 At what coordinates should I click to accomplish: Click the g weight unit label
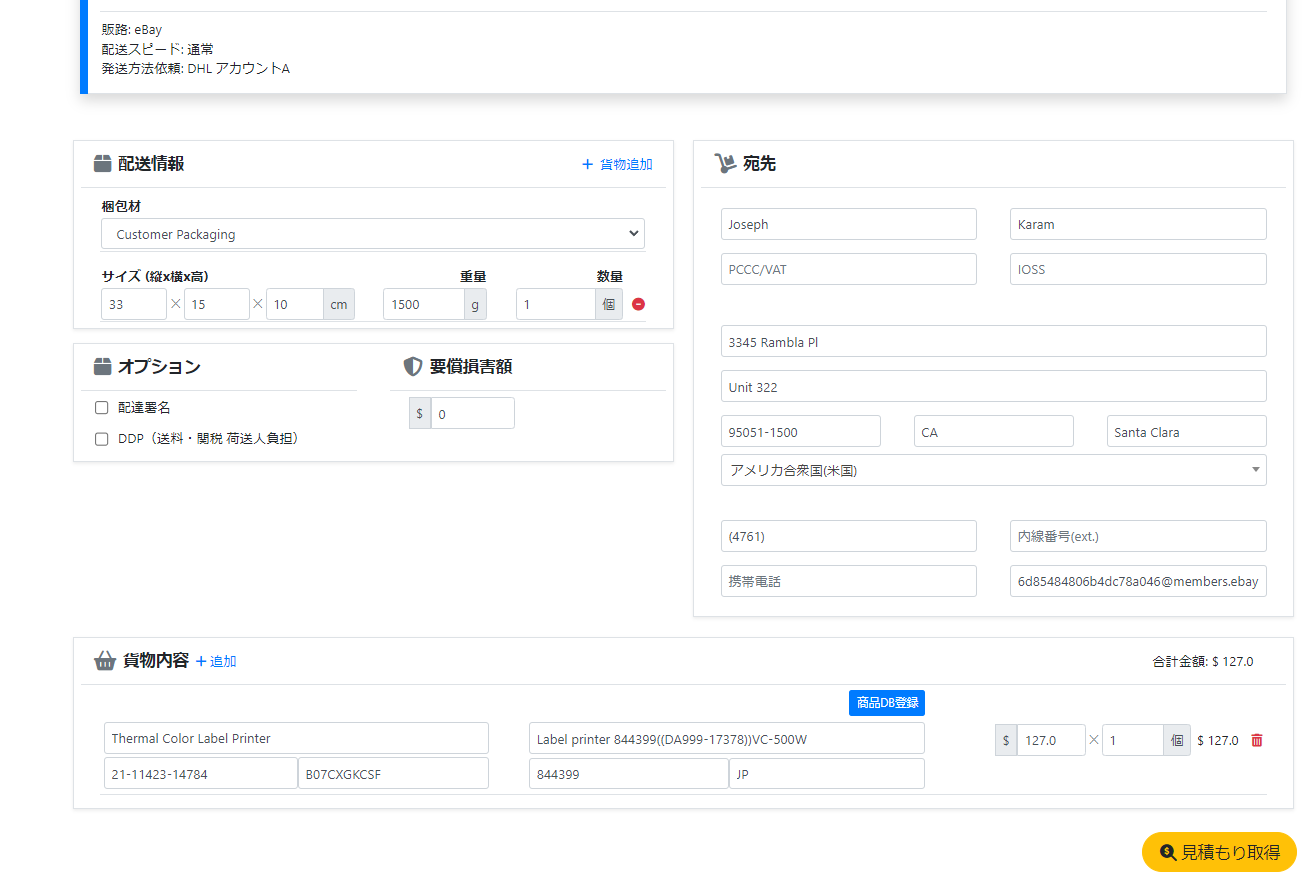point(475,304)
